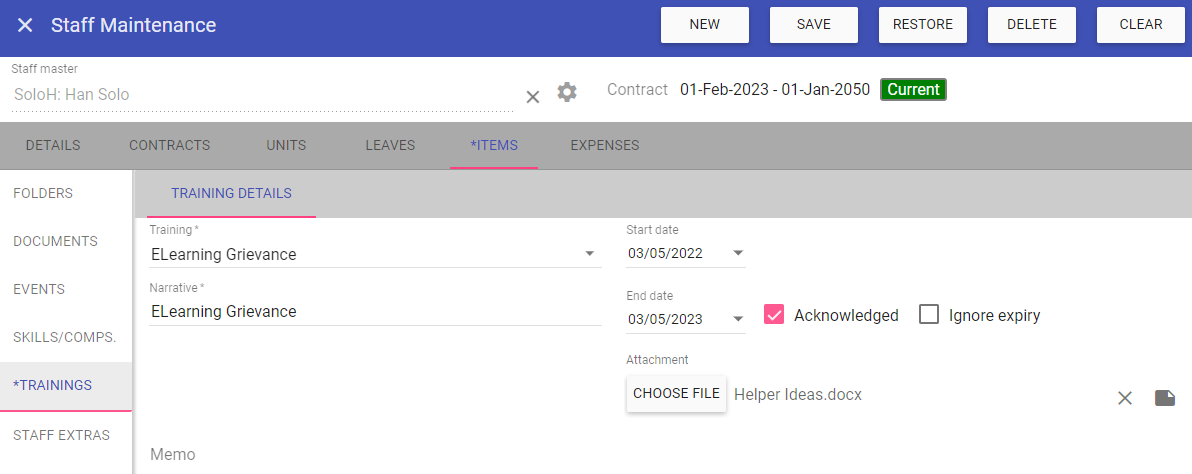Enable the Ignore expiry checkbox

click(929, 314)
